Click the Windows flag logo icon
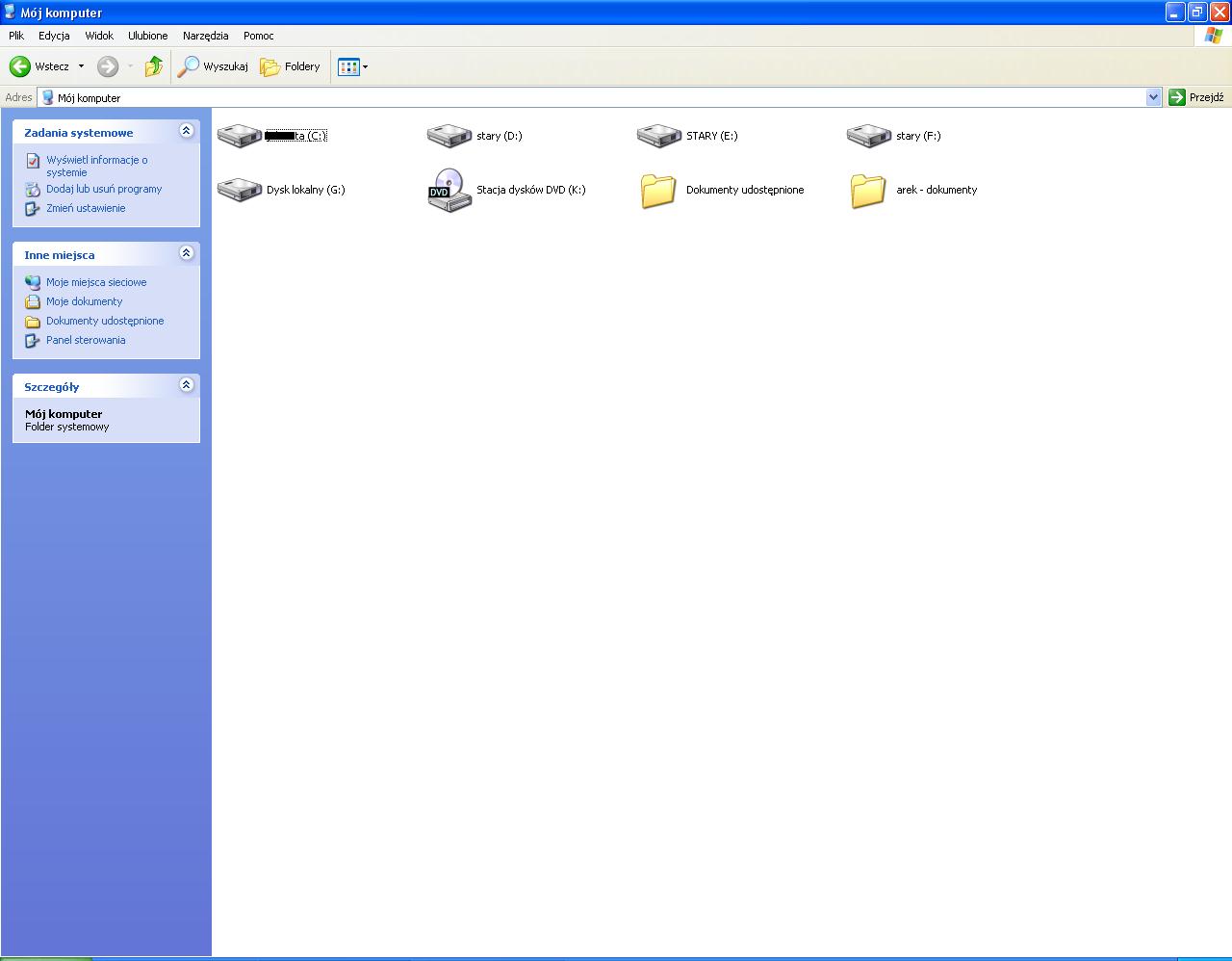The height and width of the screenshot is (961, 1232). point(1214,36)
